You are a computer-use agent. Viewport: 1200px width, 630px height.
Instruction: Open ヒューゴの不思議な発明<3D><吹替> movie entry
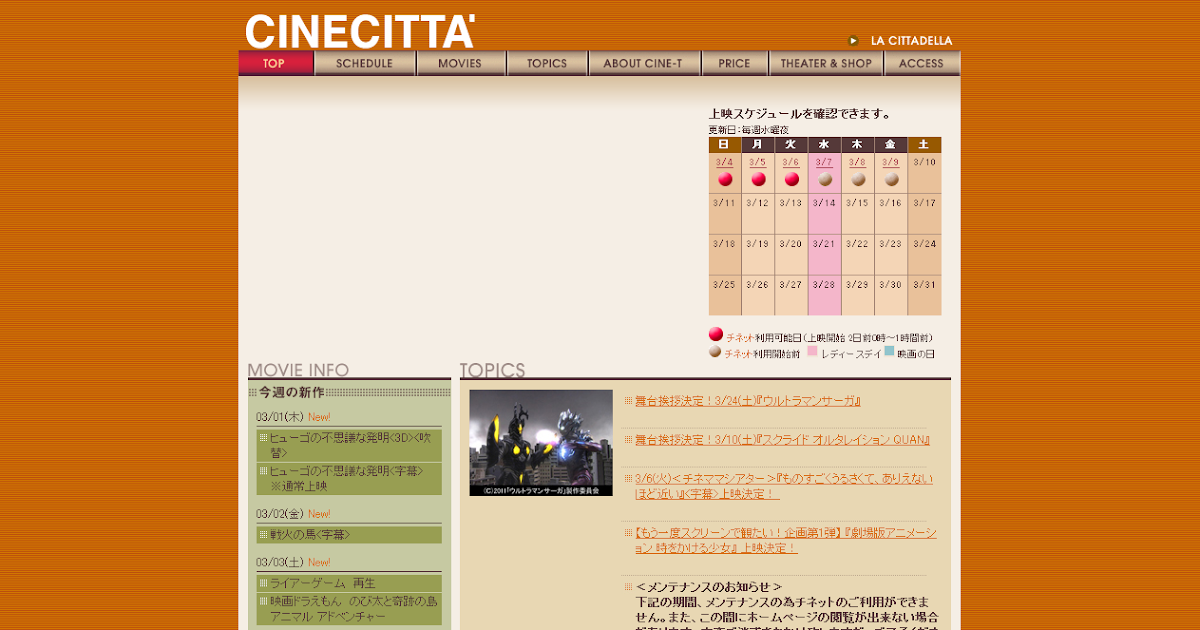(x=349, y=445)
